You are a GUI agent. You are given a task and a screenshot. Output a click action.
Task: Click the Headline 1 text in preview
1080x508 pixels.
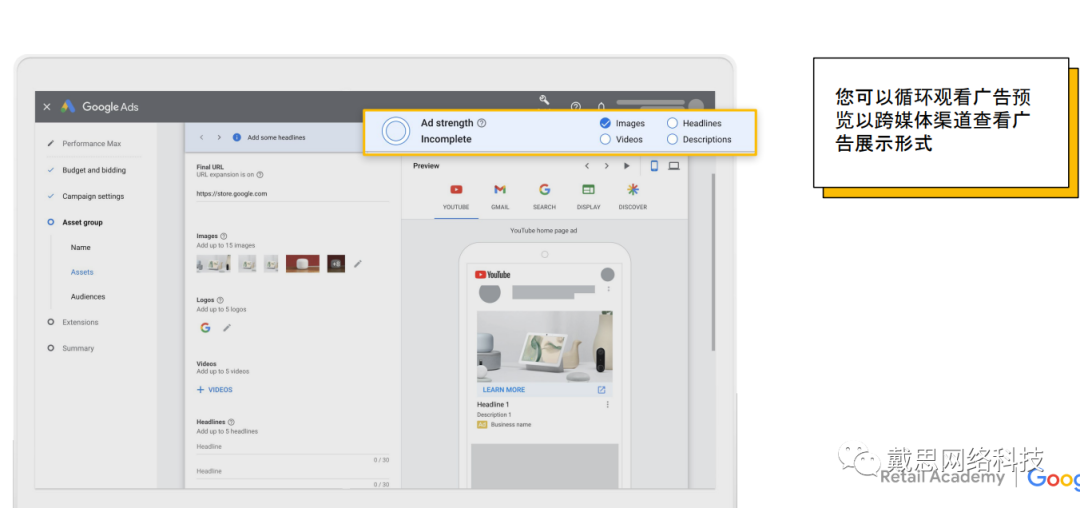point(493,405)
